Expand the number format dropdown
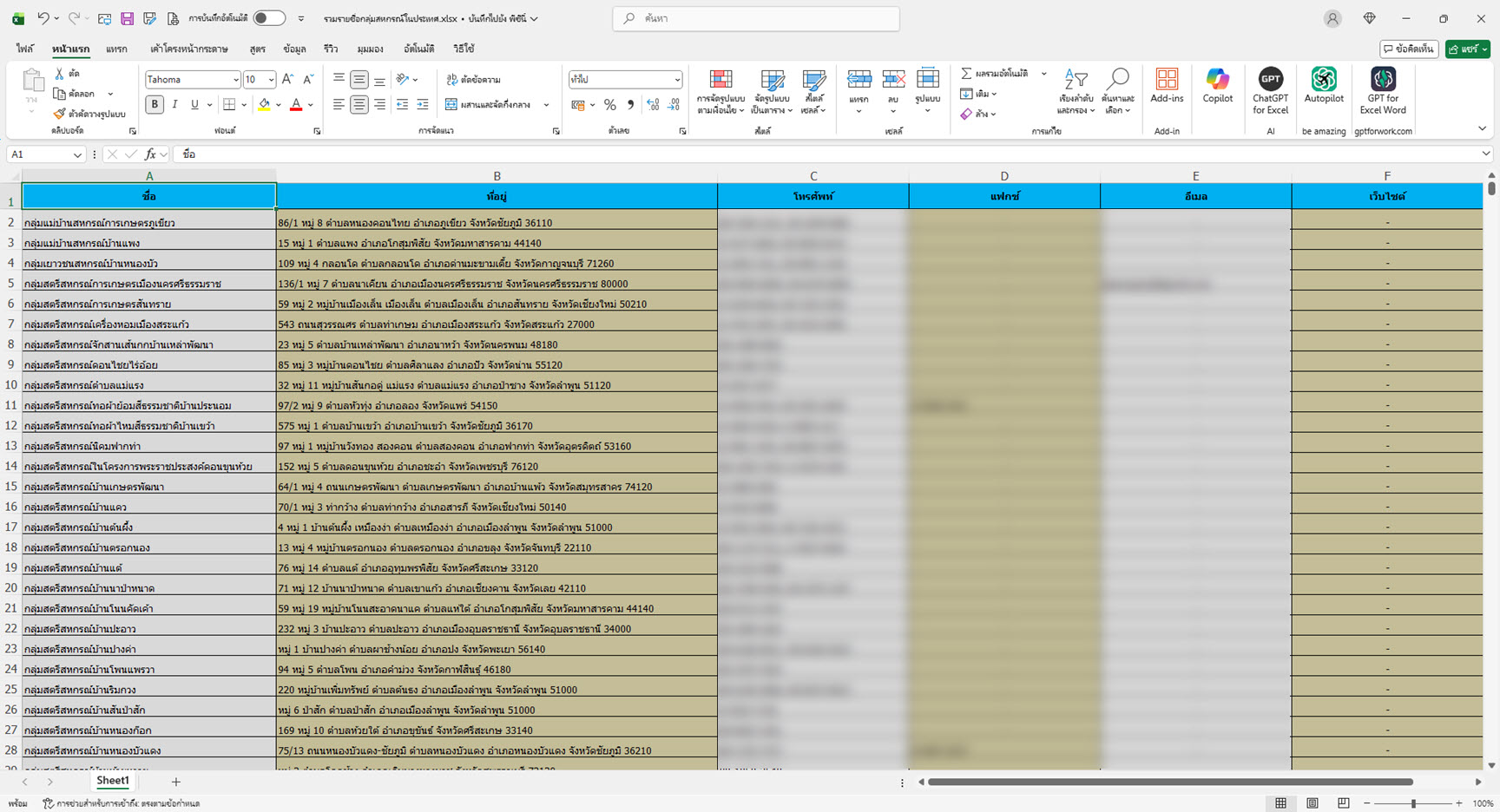Screen dimensions: 1500x812 click(x=677, y=80)
